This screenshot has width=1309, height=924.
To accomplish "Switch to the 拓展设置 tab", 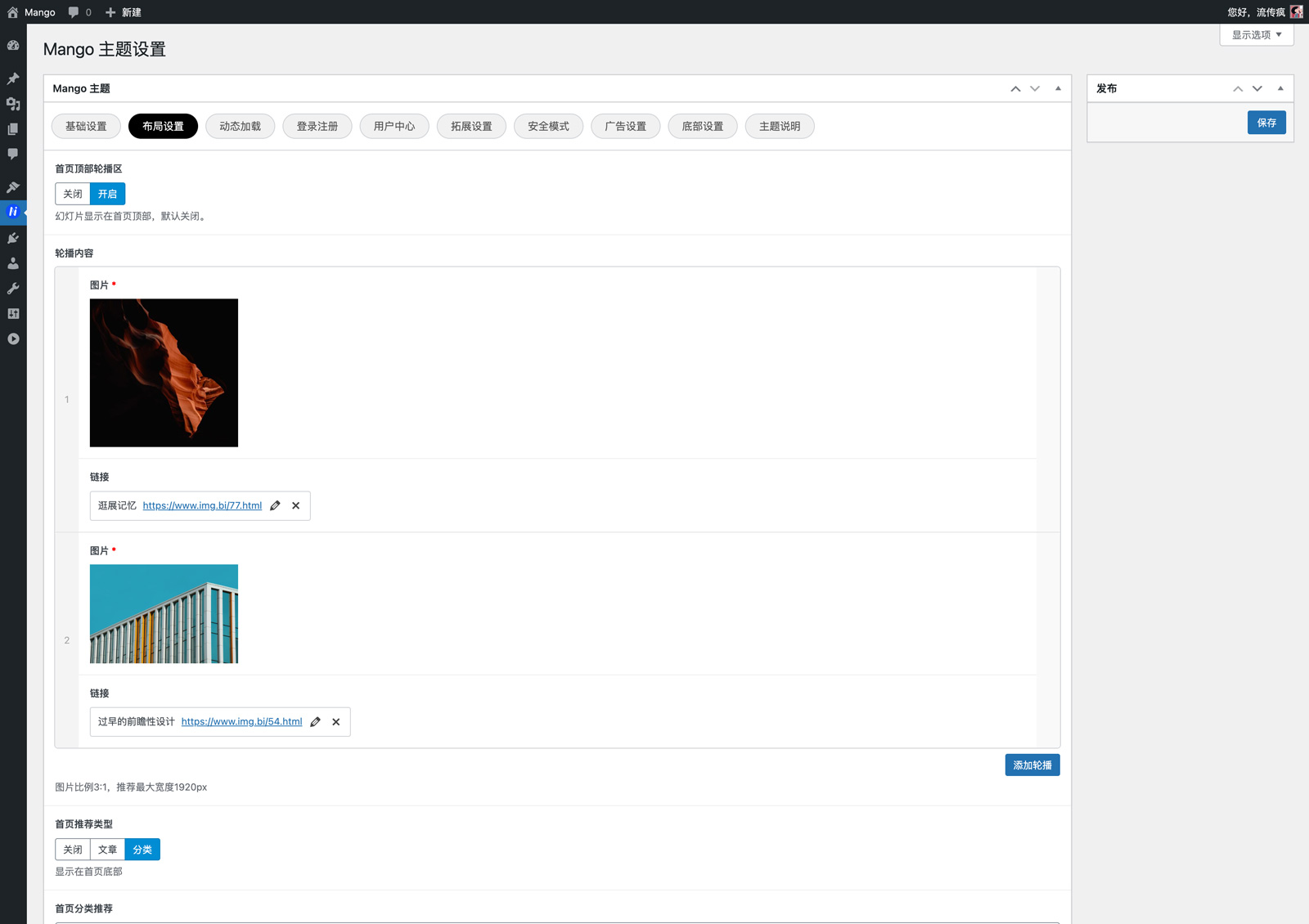I will [471, 126].
